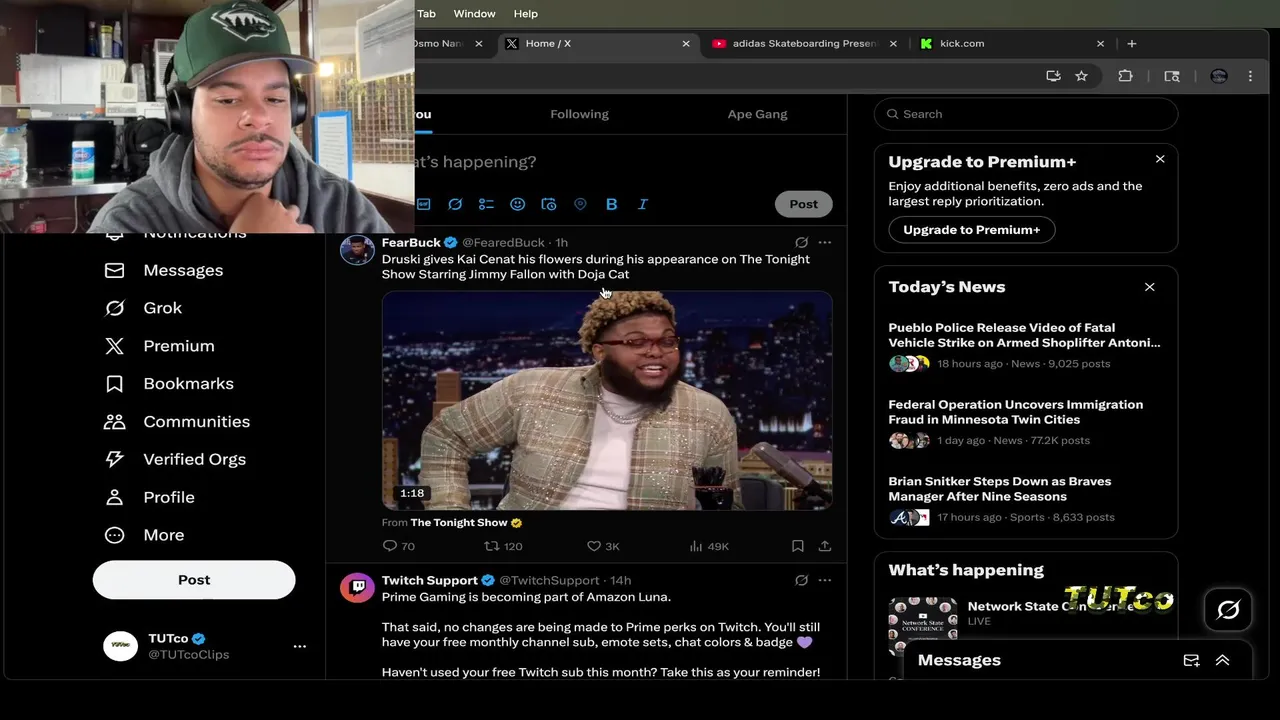Open The Tonight Show source link
Viewport: 1280px width, 720px height.
click(x=466, y=523)
